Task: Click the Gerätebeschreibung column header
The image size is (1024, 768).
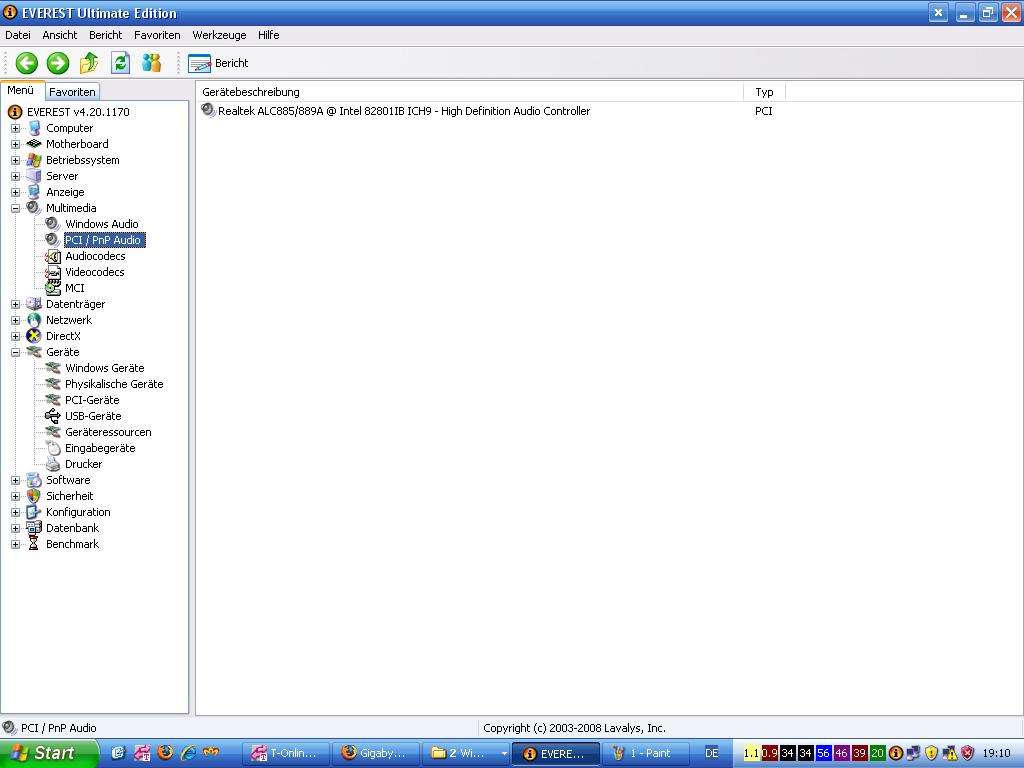Action: [470, 92]
